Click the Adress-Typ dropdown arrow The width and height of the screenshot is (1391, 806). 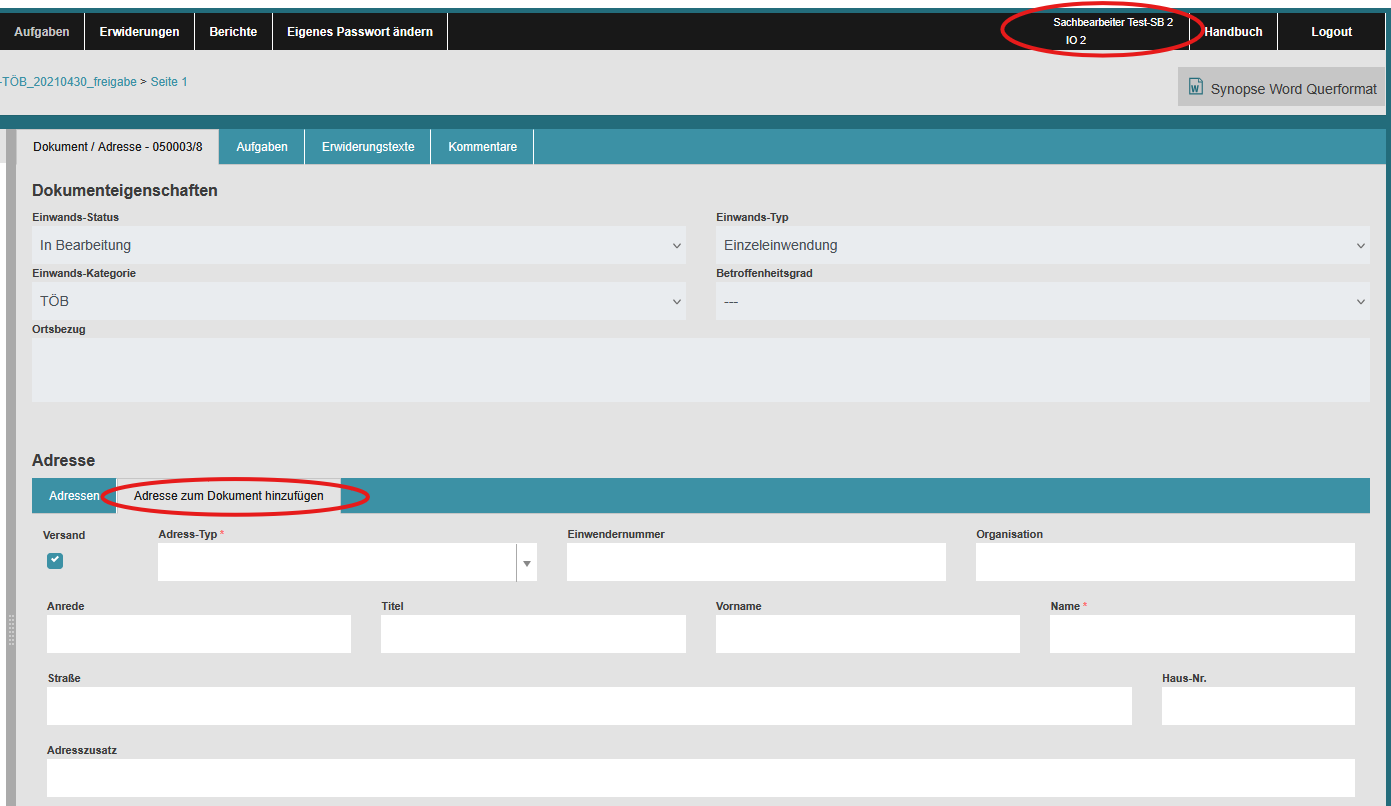[526, 563]
